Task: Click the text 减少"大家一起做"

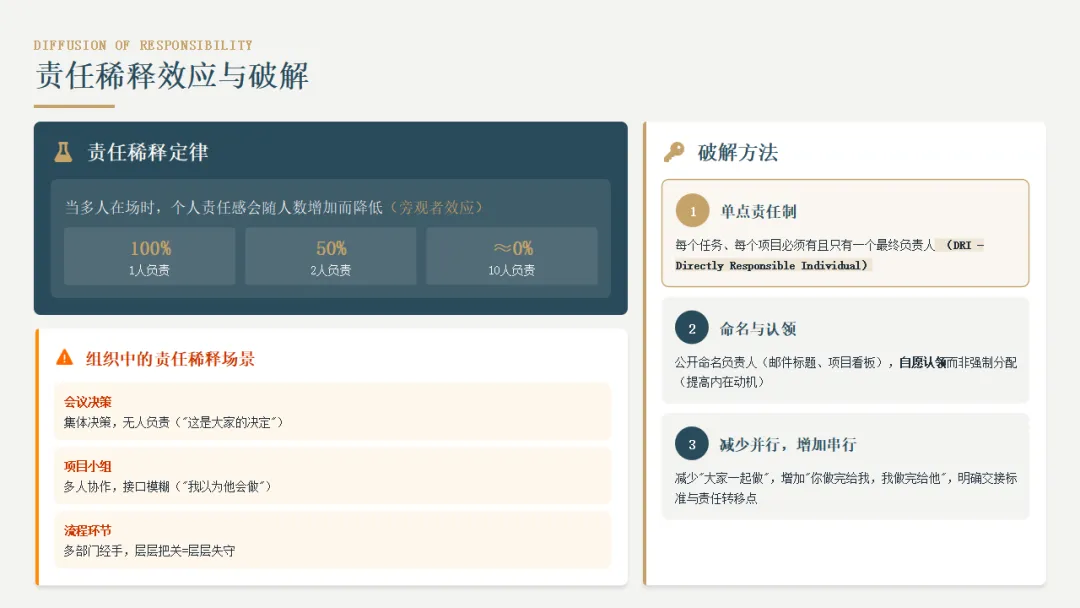Action: click(723, 478)
